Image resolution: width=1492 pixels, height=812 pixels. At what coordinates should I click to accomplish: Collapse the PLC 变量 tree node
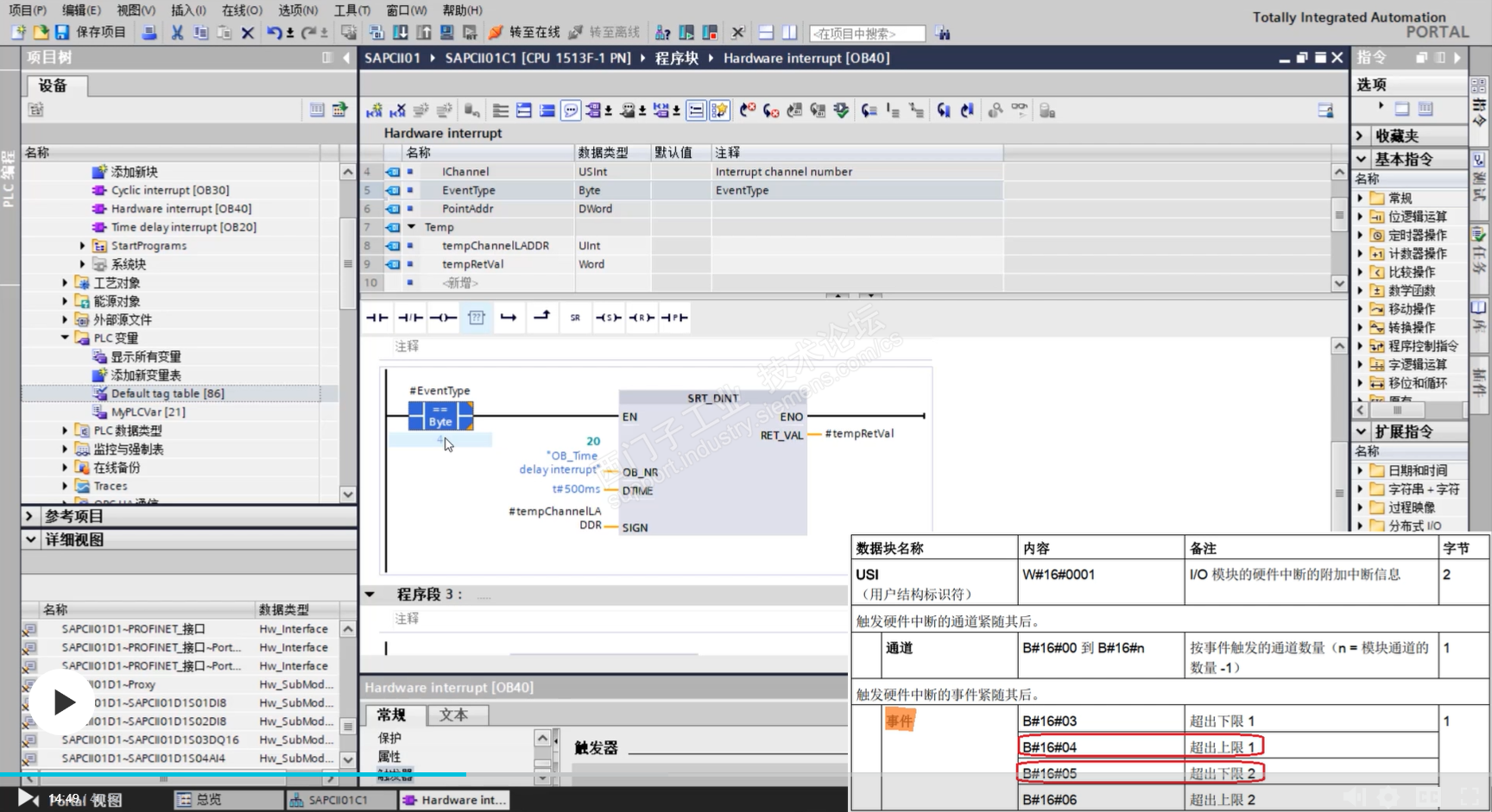(x=65, y=338)
